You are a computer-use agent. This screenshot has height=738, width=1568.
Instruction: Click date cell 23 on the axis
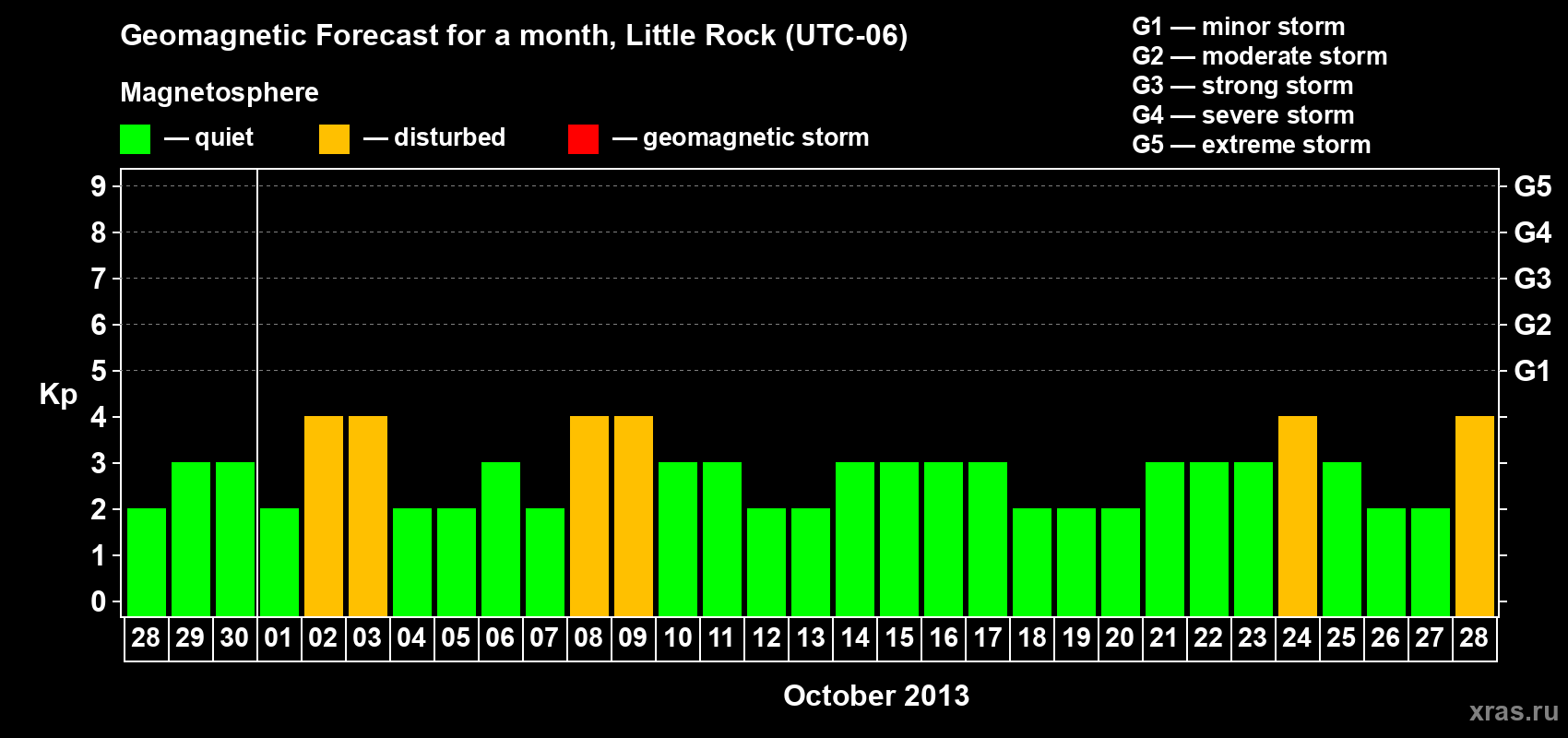coord(1253,638)
